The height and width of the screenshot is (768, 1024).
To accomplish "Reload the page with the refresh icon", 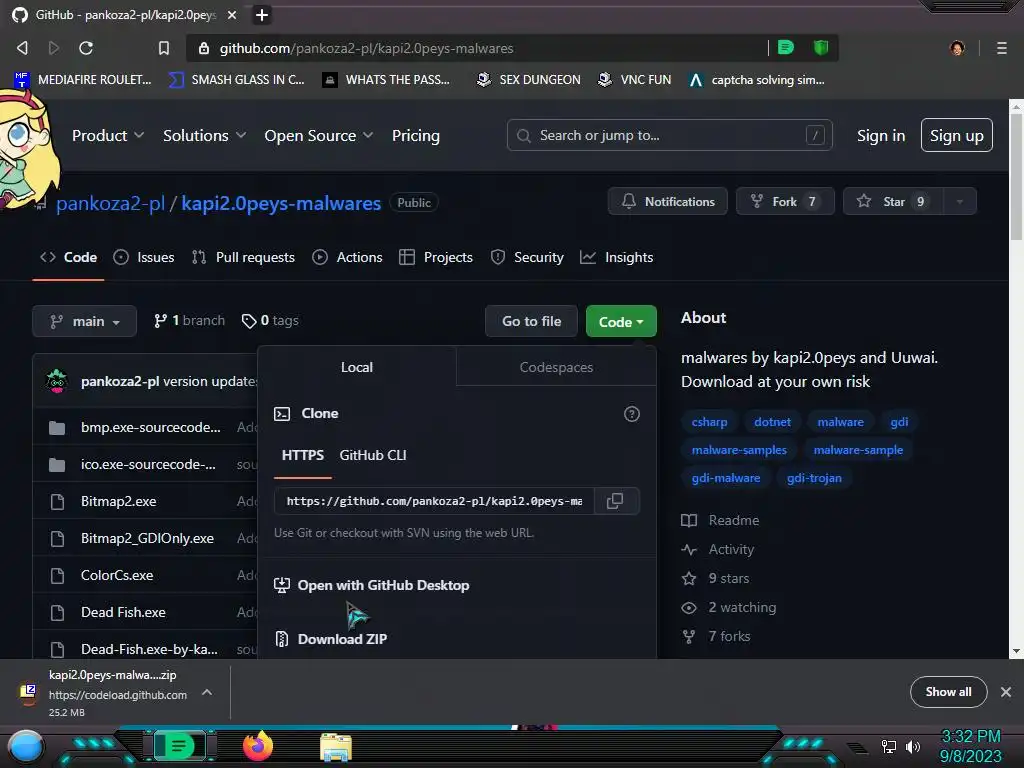I will (86, 48).
